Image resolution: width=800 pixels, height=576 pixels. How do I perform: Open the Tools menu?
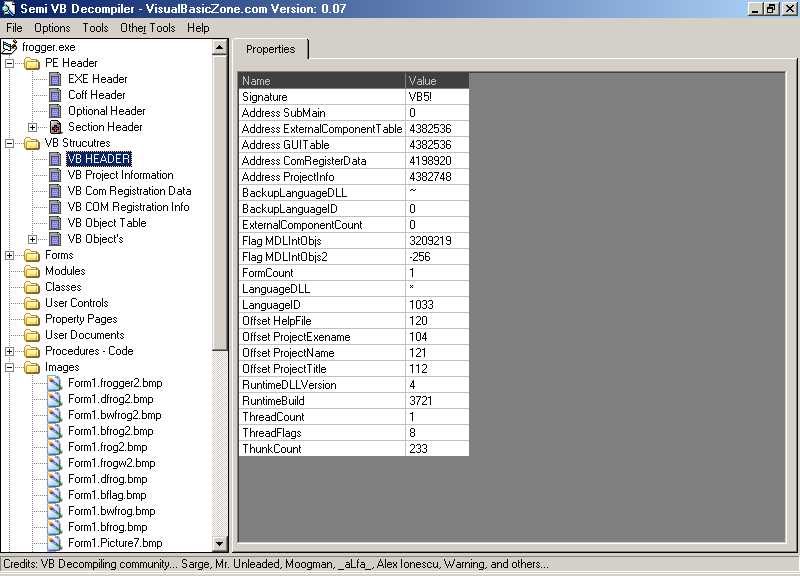click(94, 27)
